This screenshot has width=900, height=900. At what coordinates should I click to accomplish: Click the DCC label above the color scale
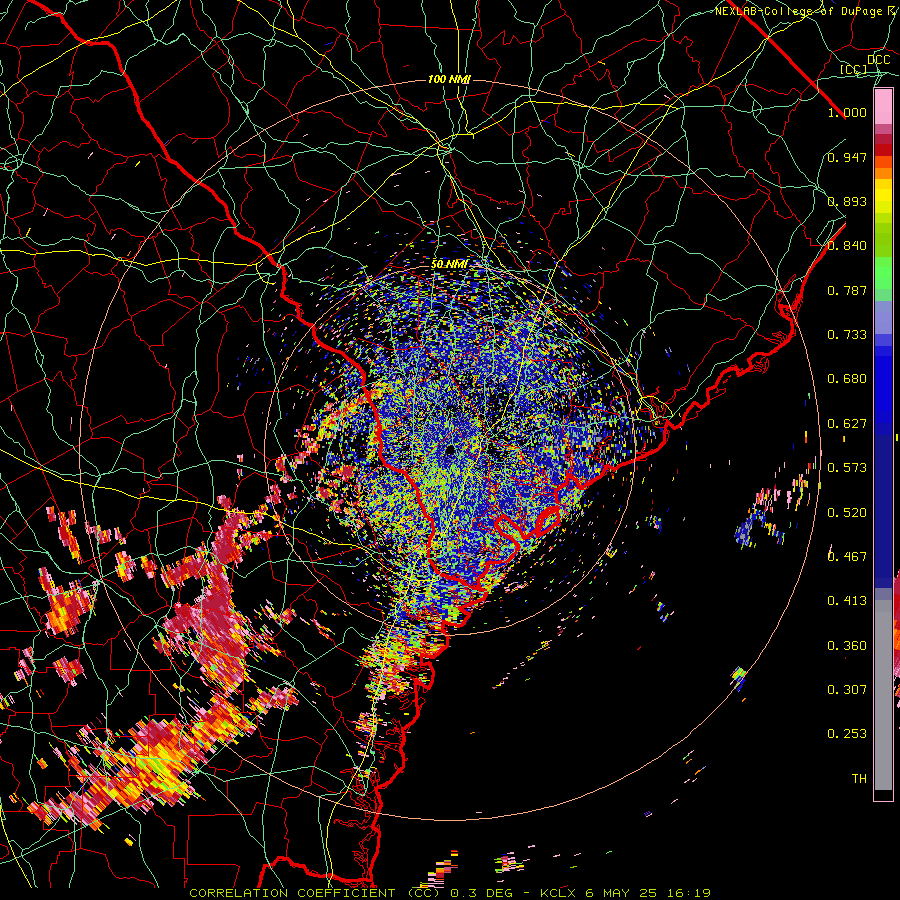point(879,59)
